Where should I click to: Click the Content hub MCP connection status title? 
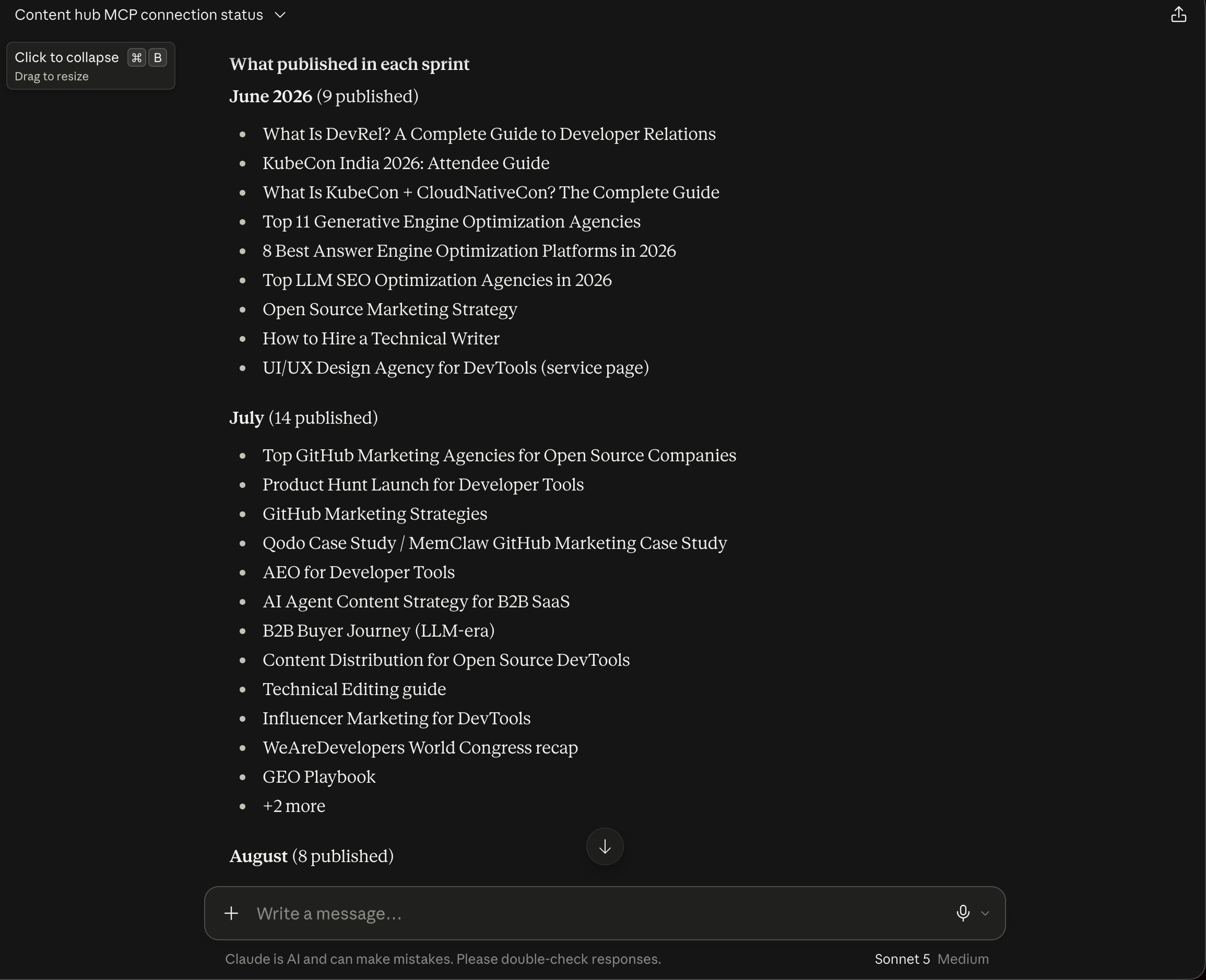tap(139, 15)
